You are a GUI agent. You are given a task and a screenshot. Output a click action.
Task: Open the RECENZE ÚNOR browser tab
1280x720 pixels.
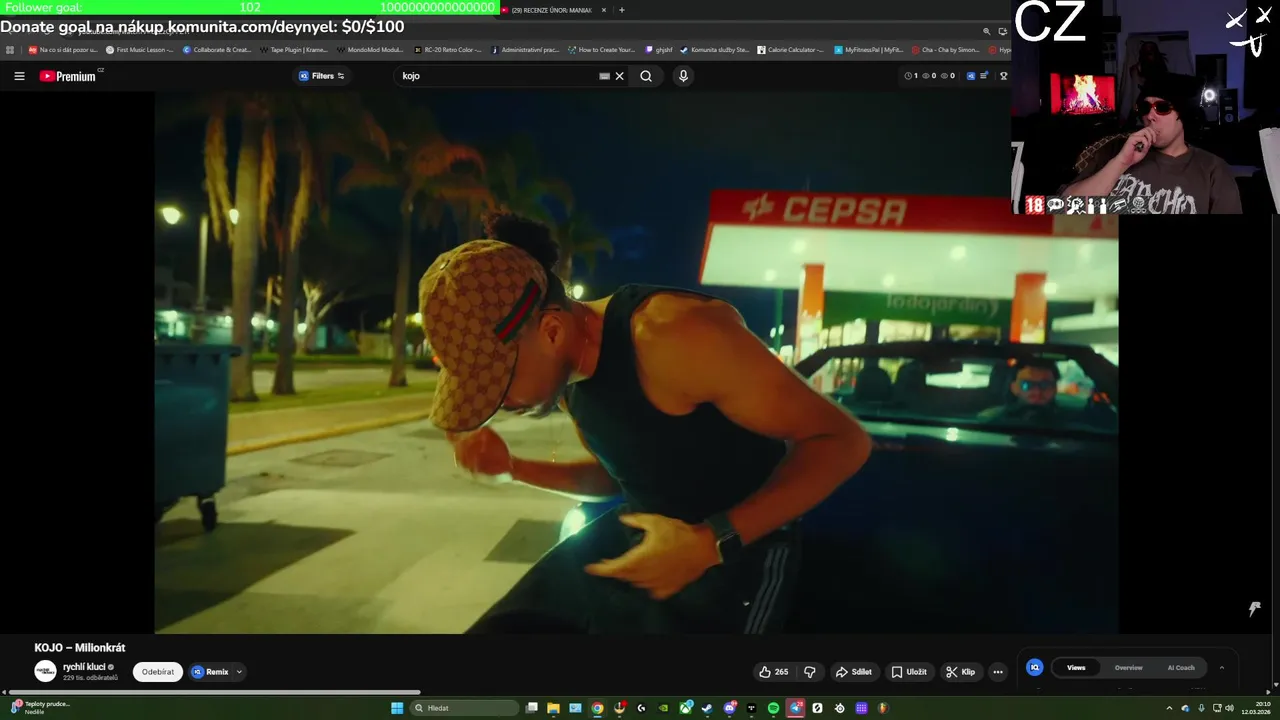pyautogui.click(x=551, y=10)
